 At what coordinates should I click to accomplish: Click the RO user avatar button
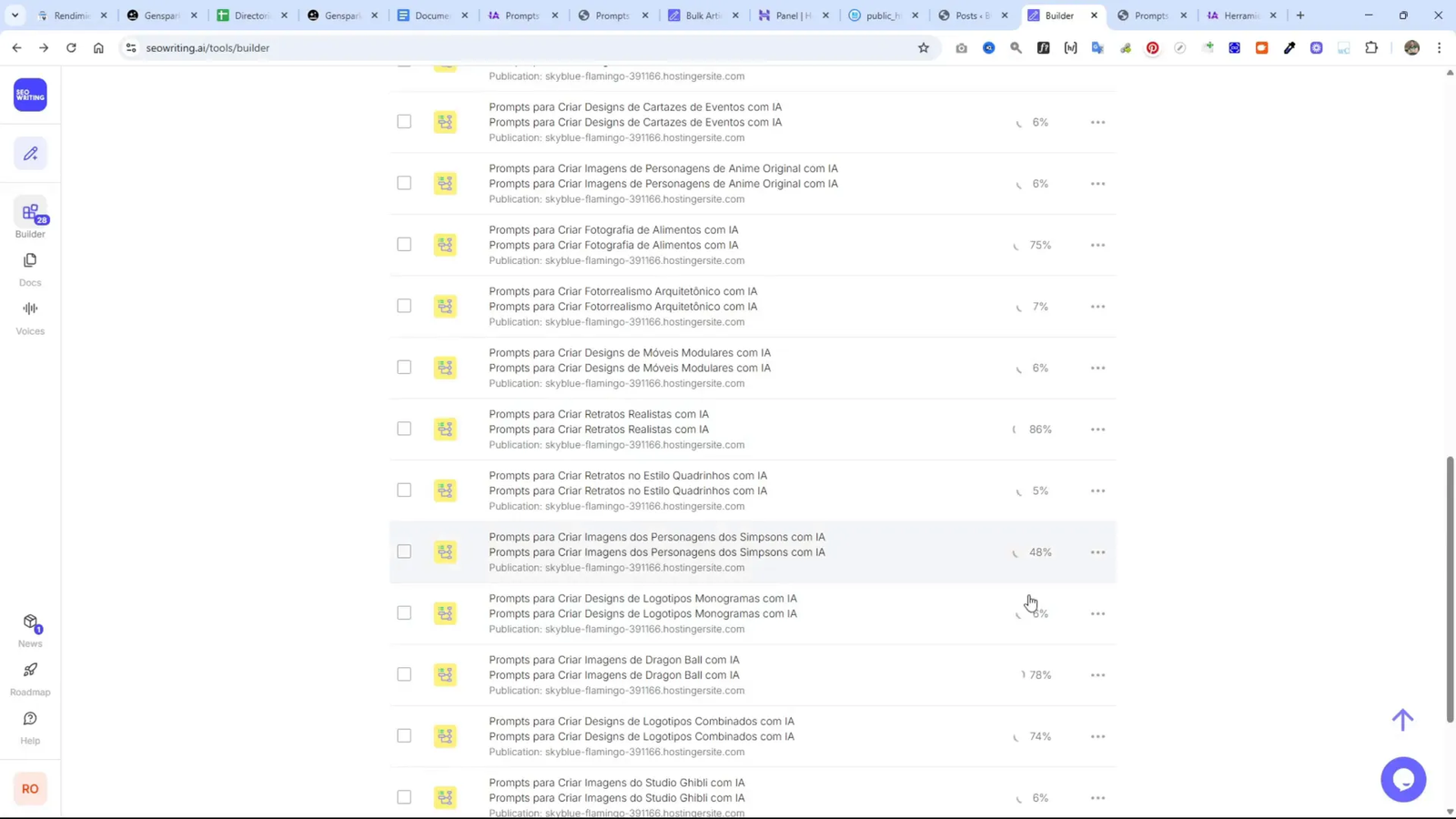click(30, 789)
